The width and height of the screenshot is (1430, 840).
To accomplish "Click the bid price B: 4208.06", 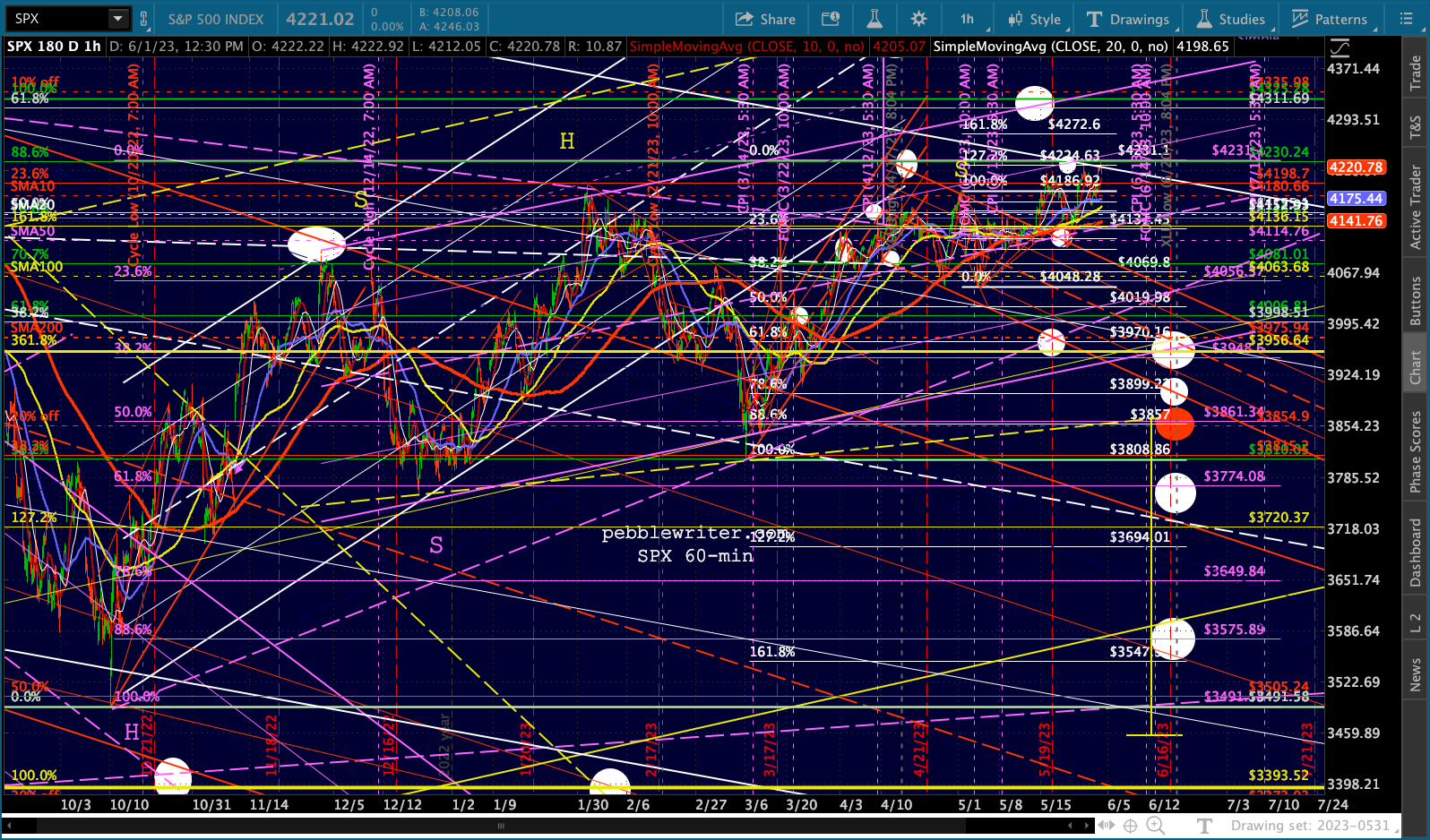I will pyautogui.click(x=449, y=13).
